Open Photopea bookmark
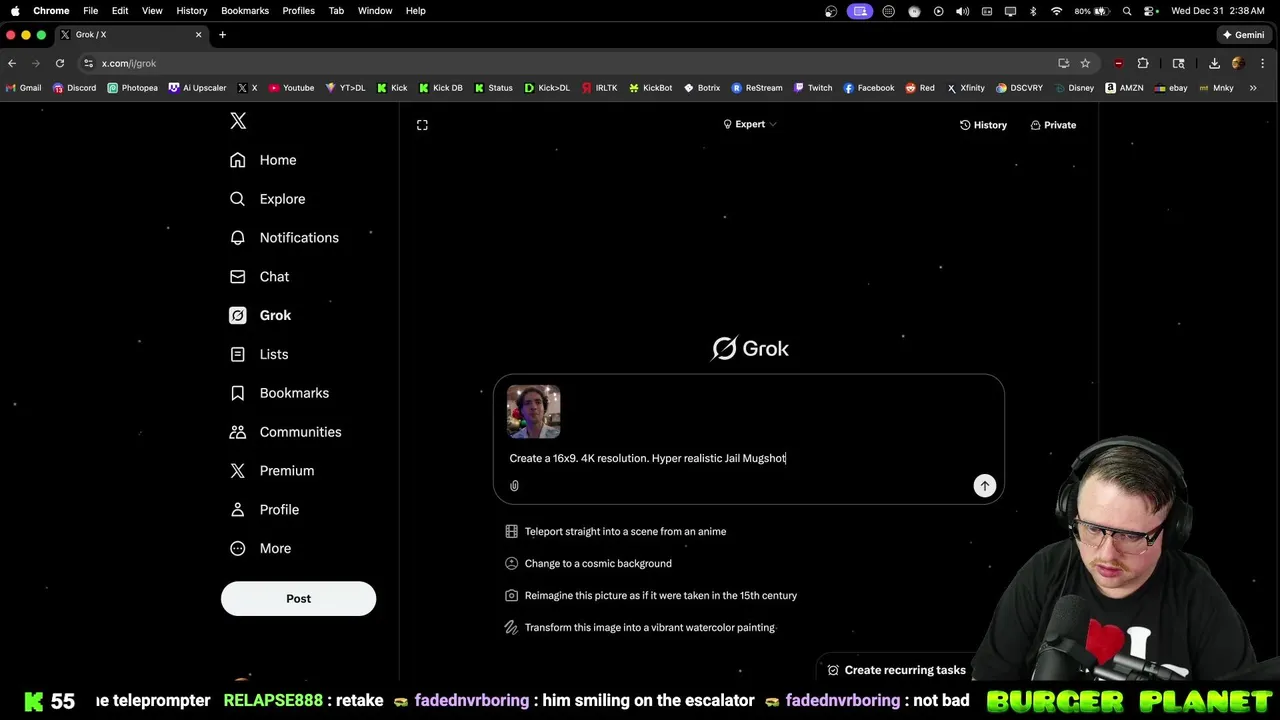 coord(132,88)
